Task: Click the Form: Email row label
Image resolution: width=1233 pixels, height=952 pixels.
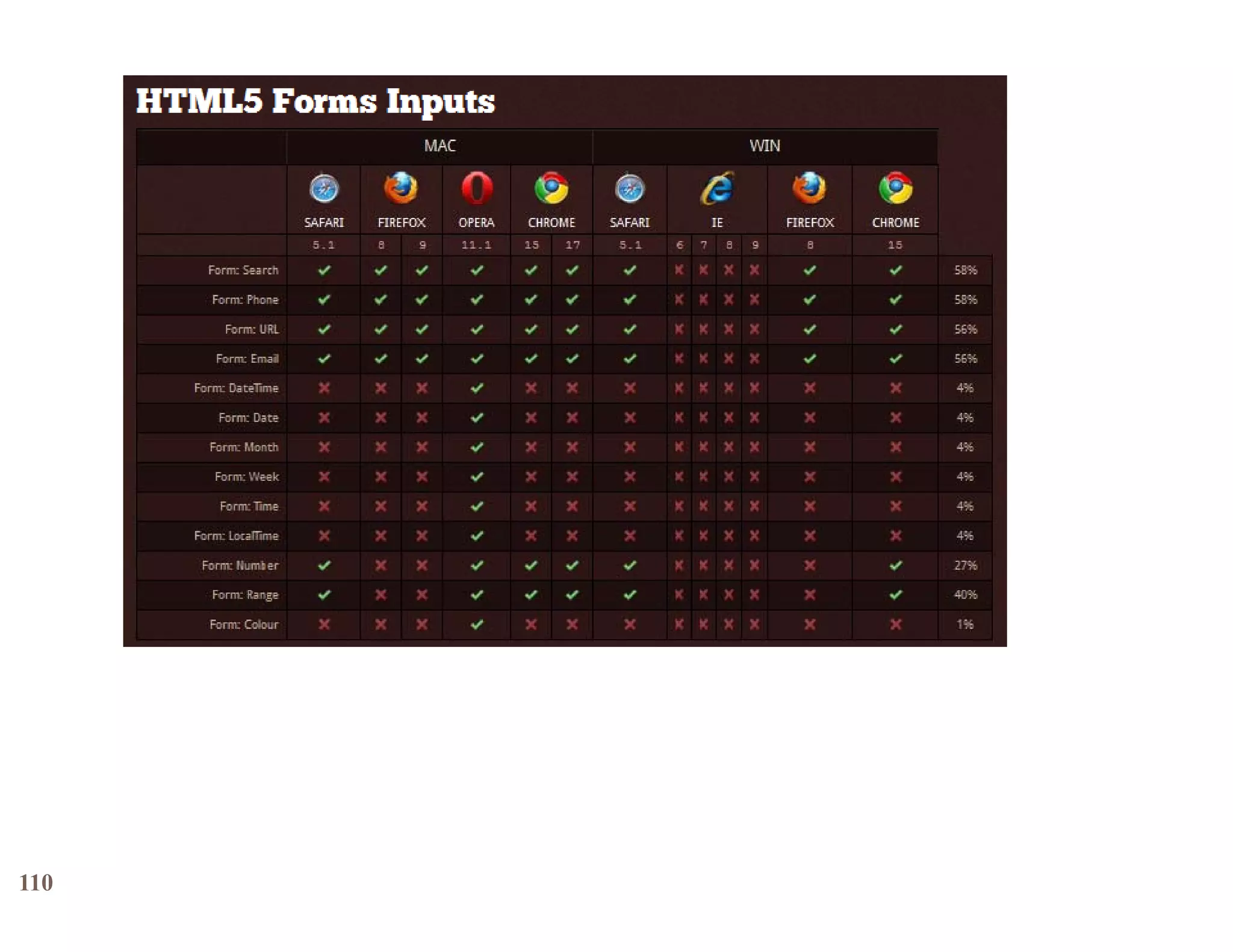Action: coord(247,359)
